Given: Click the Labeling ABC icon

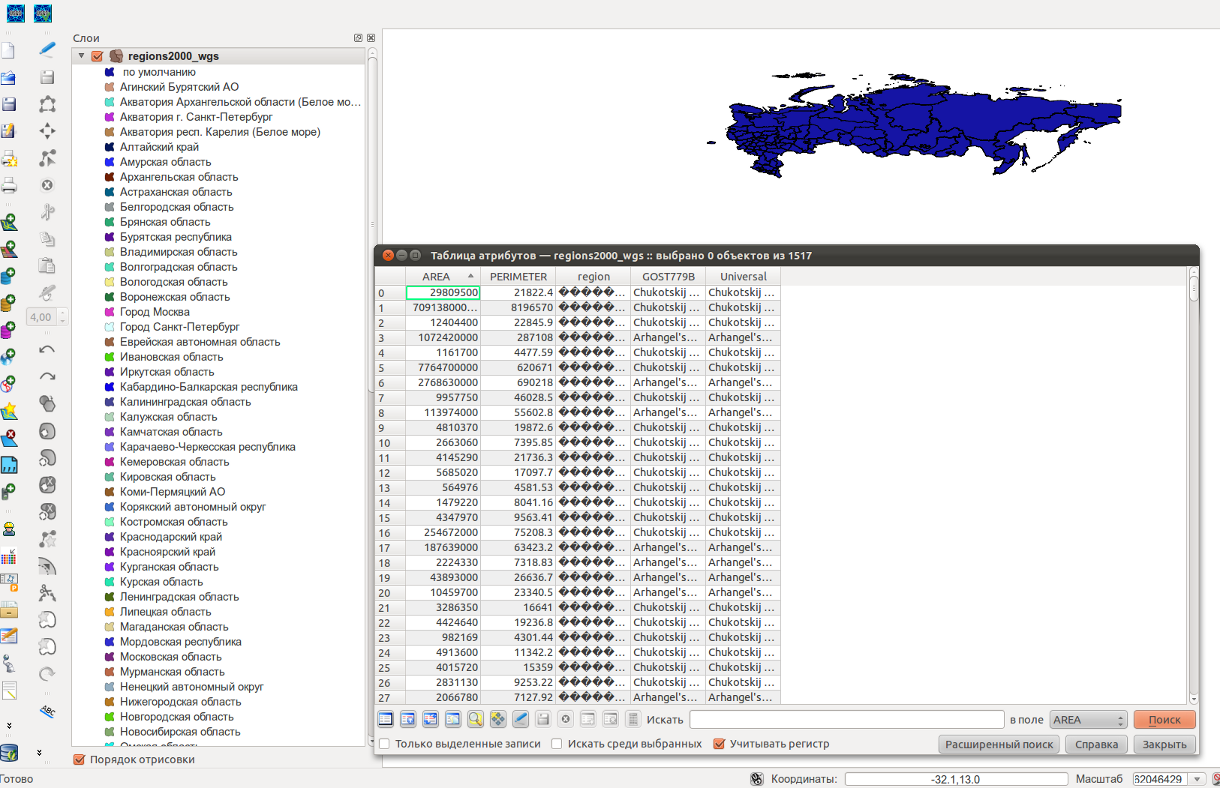Looking at the screenshot, I should tap(47, 711).
